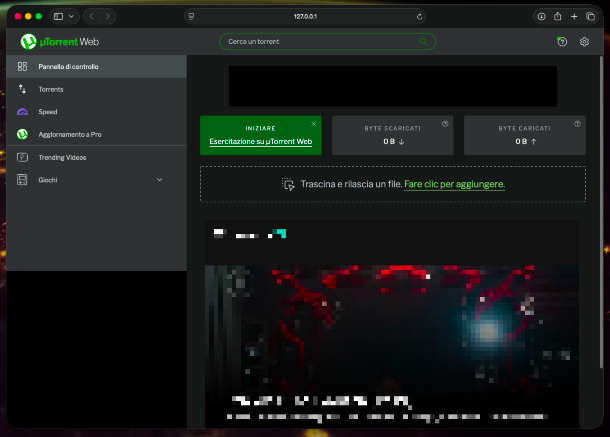This screenshot has width=610, height=437.
Task: Click the Trending Videos play icon
Action: pyautogui.click(x=22, y=157)
